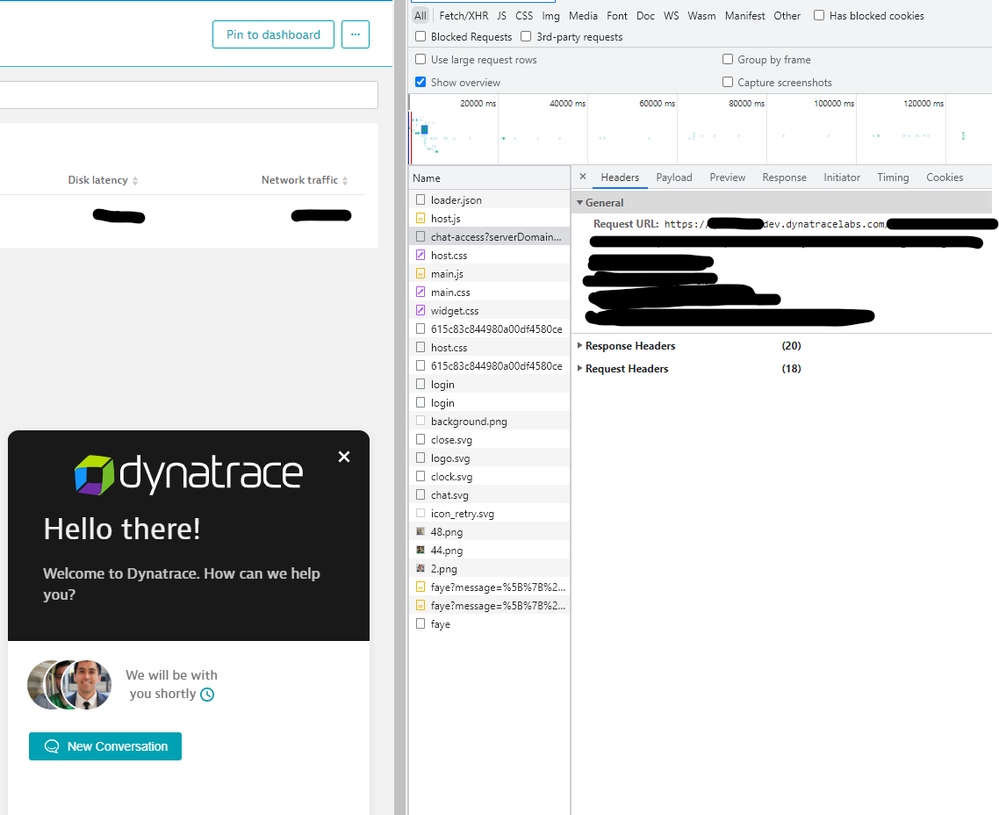This screenshot has width=999, height=815.
Task: Expand the Request Headers section
Action: tap(626, 369)
